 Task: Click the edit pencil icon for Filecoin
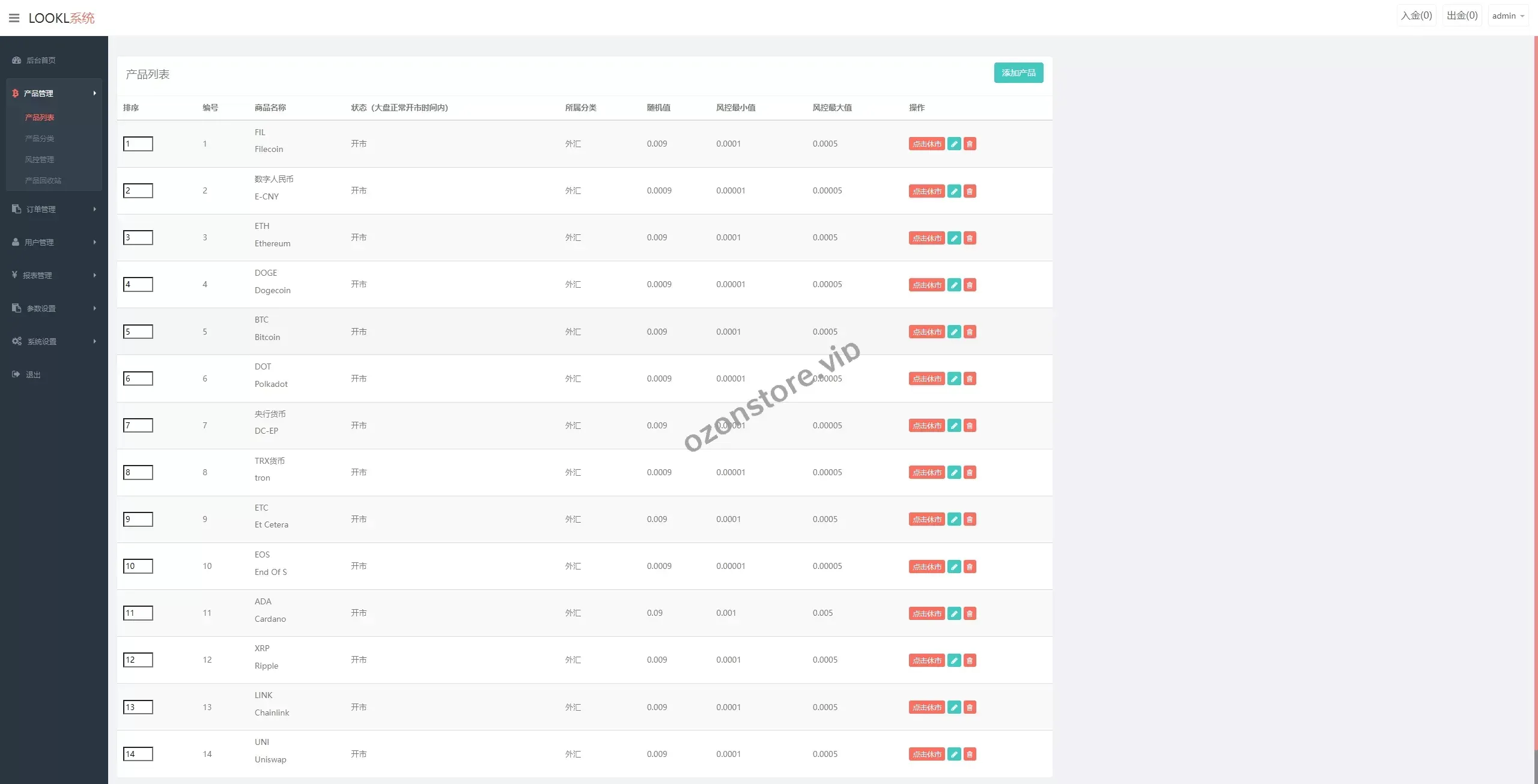(x=954, y=144)
